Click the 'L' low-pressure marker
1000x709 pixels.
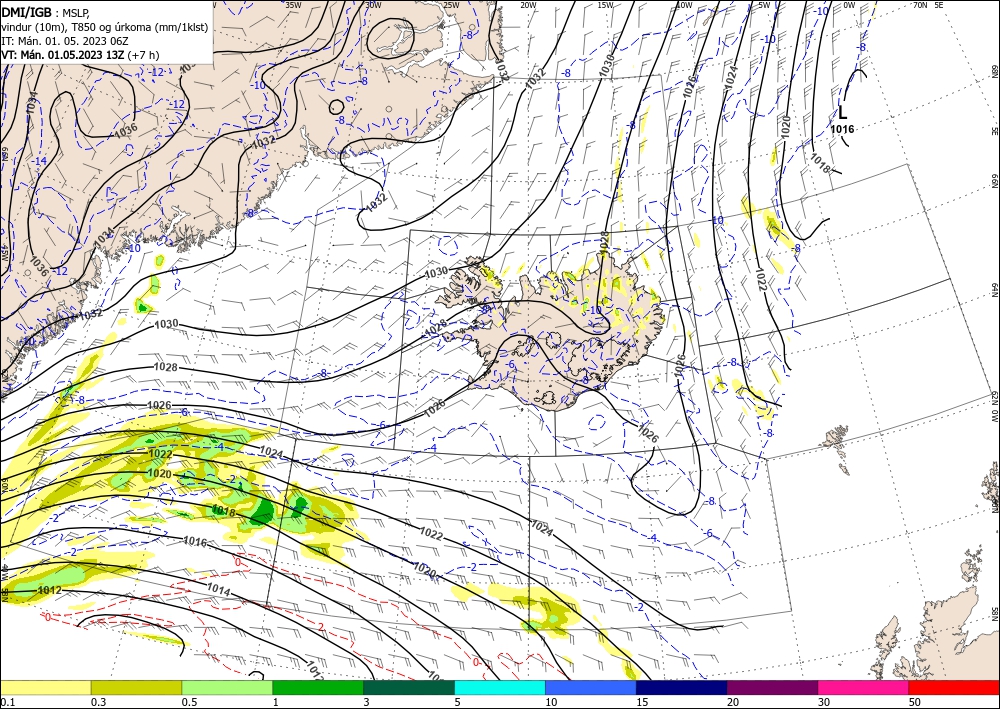(842, 113)
